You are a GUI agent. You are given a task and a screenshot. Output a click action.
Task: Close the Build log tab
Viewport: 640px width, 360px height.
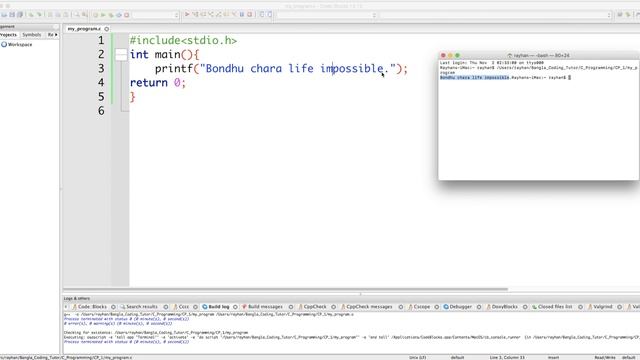pos(235,307)
